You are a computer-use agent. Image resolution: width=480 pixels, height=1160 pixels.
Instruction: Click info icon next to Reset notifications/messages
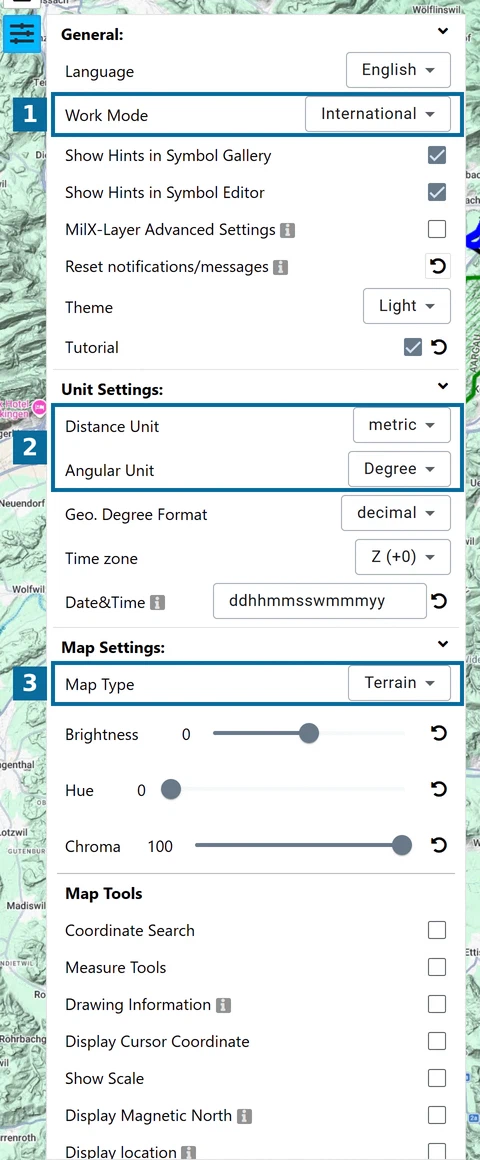pos(280,267)
